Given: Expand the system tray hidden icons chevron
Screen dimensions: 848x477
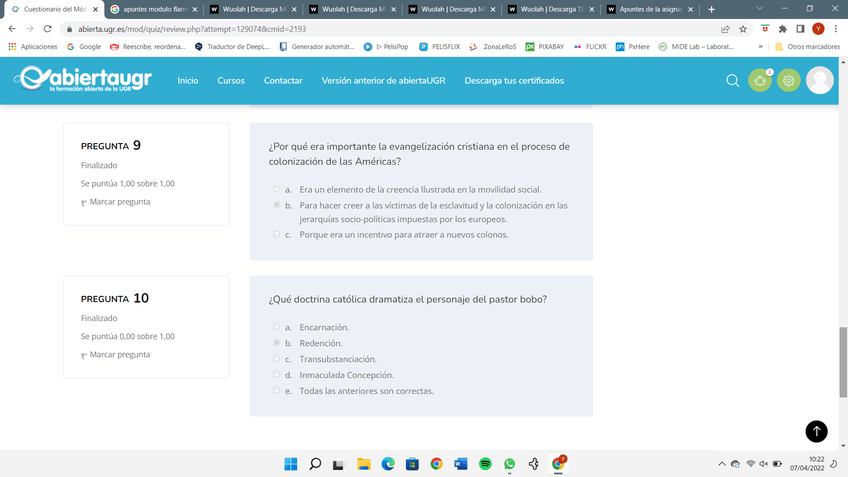Looking at the screenshot, I should (x=721, y=464).
